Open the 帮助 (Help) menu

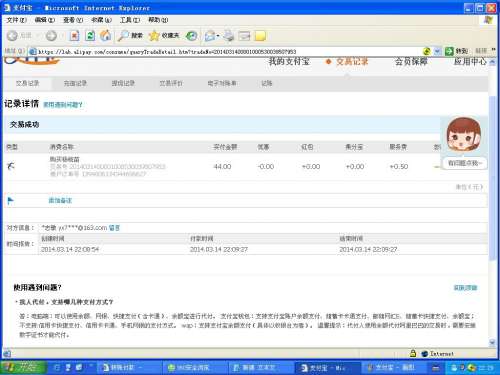pyautogui.click(x=158, y=20)
